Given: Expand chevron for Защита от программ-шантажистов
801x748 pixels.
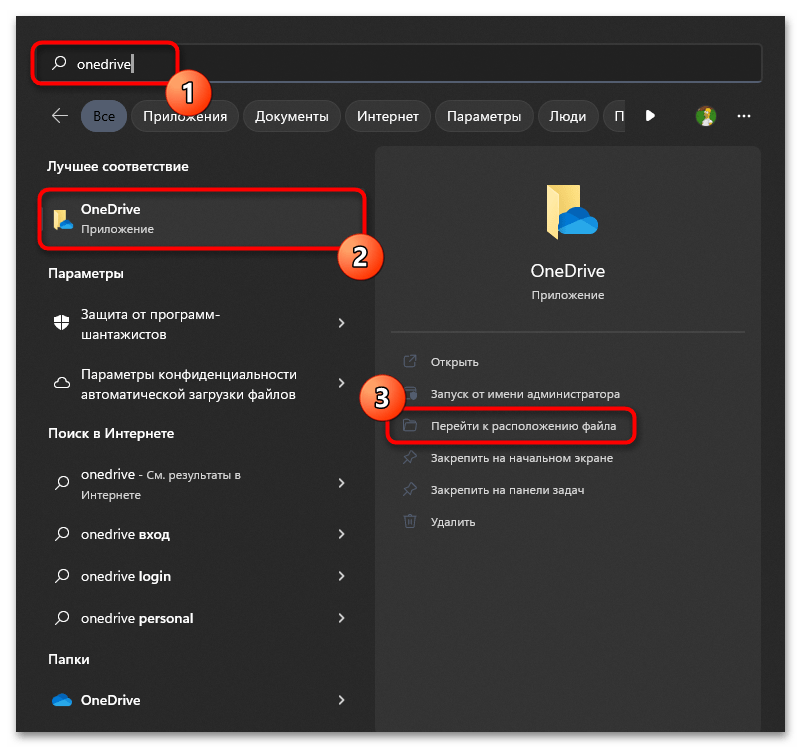Looking at the screenshot, I should (341, 323).
